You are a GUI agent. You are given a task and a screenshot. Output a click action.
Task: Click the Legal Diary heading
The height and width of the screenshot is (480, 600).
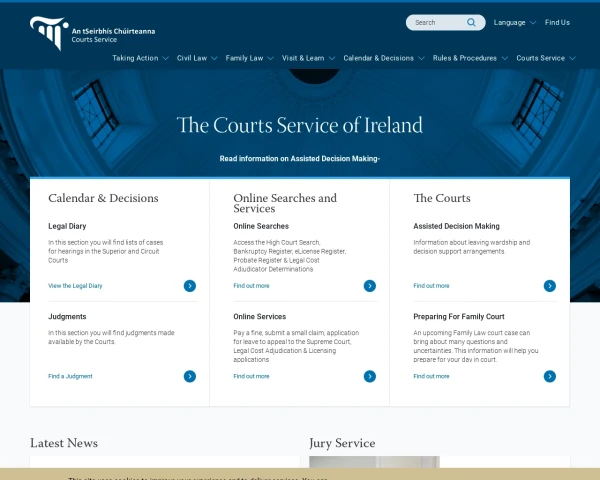(67, 226)
